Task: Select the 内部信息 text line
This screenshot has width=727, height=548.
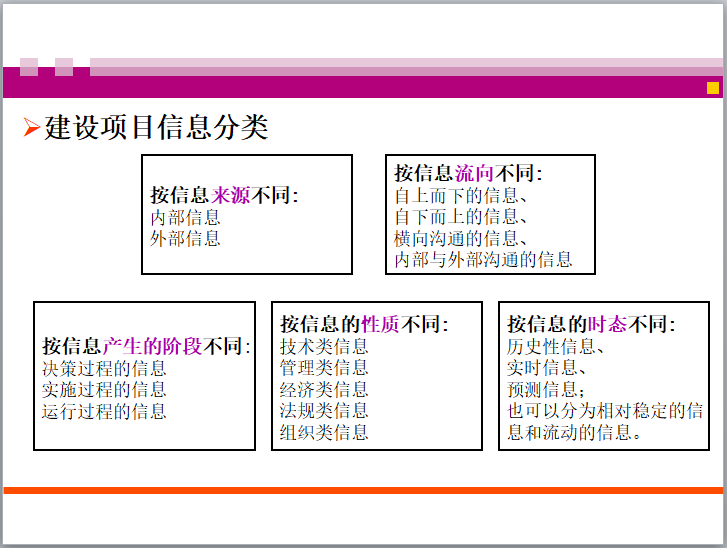Action: point(186,217)
